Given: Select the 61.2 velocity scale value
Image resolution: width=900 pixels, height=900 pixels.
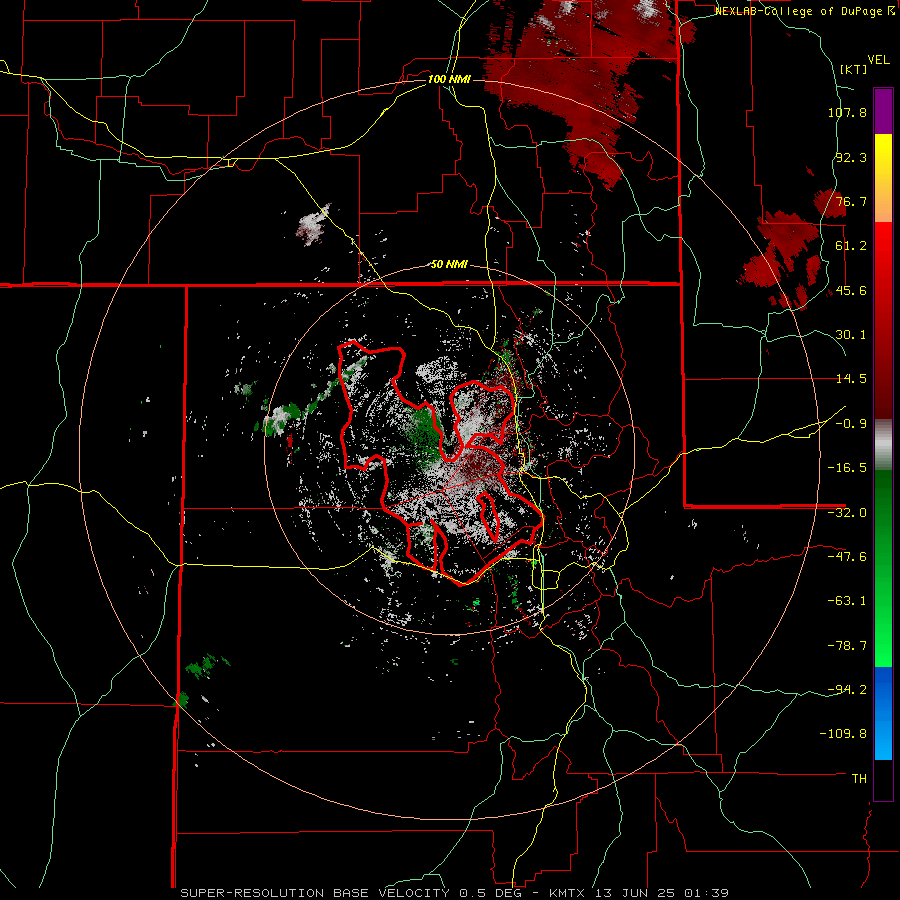Looking at the screenshot, I should (851, 246).
